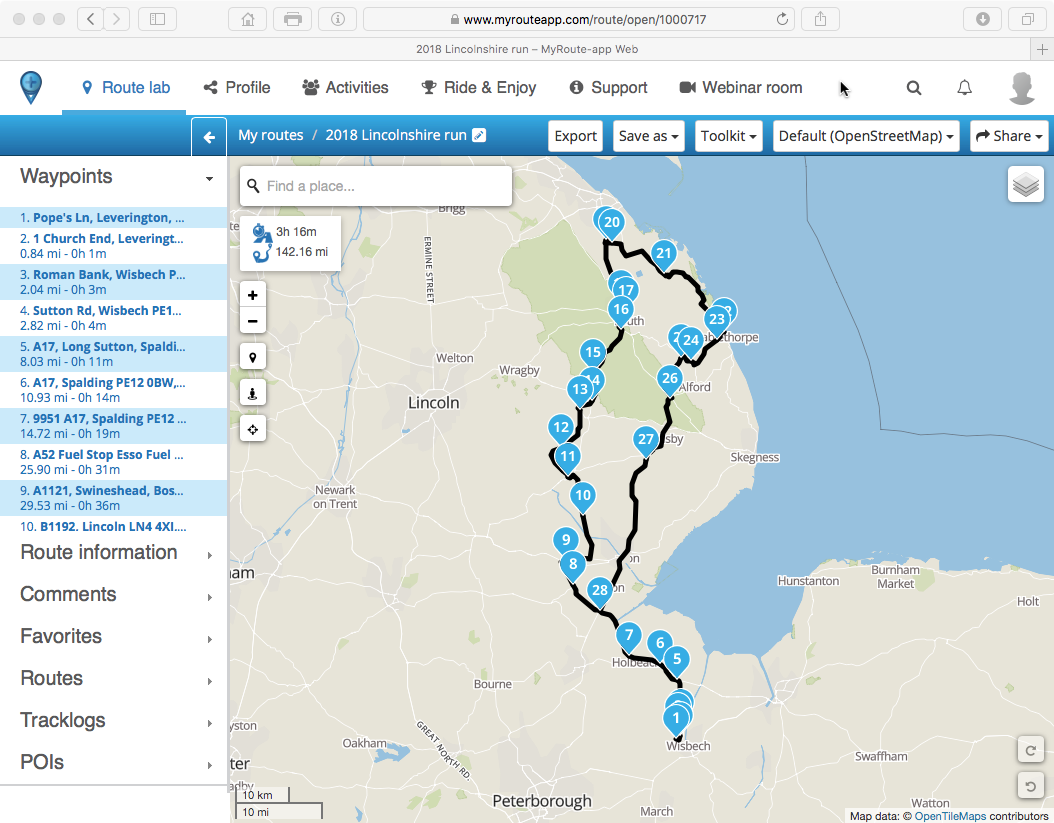Go to the Activities tab
1054x823 pixels.
[x=345, y=88]
